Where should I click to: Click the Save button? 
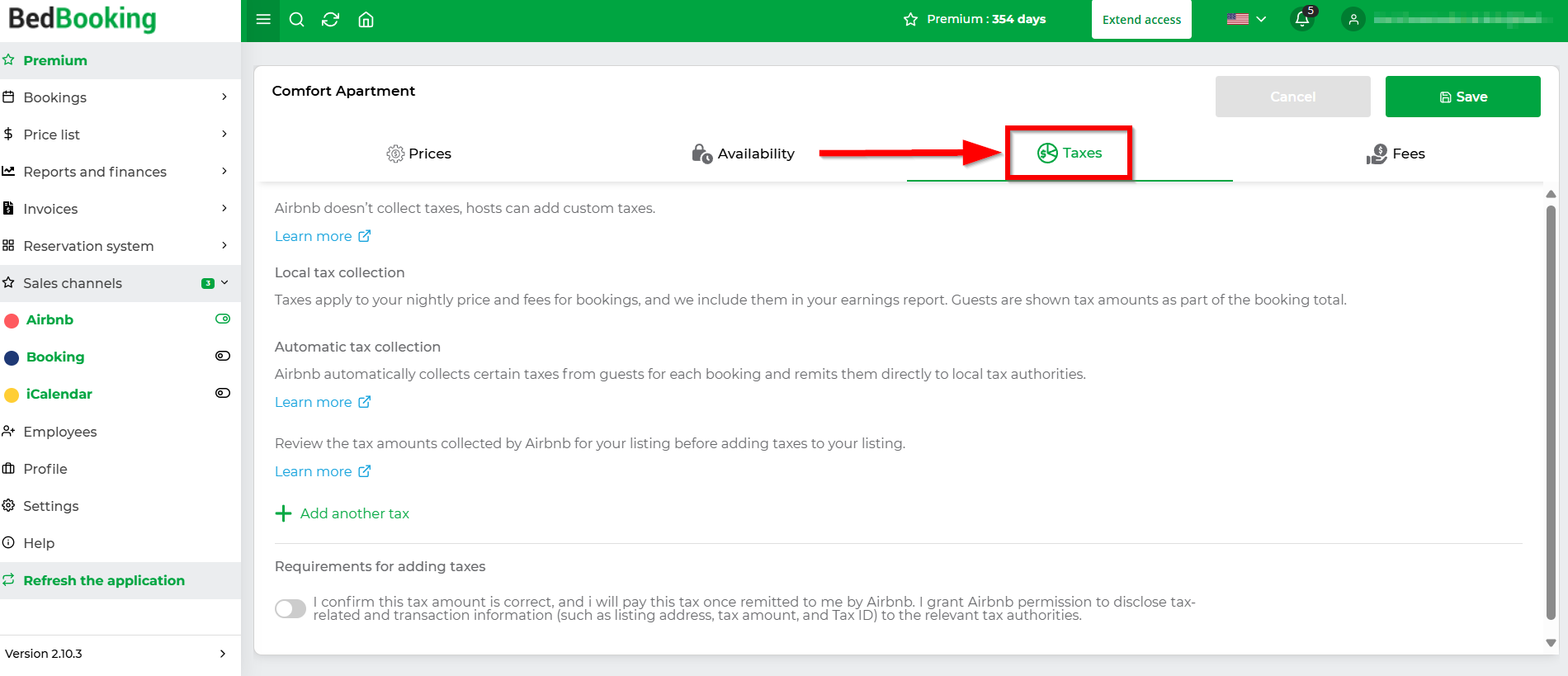pyautogui.click(x=1462, y=97)
